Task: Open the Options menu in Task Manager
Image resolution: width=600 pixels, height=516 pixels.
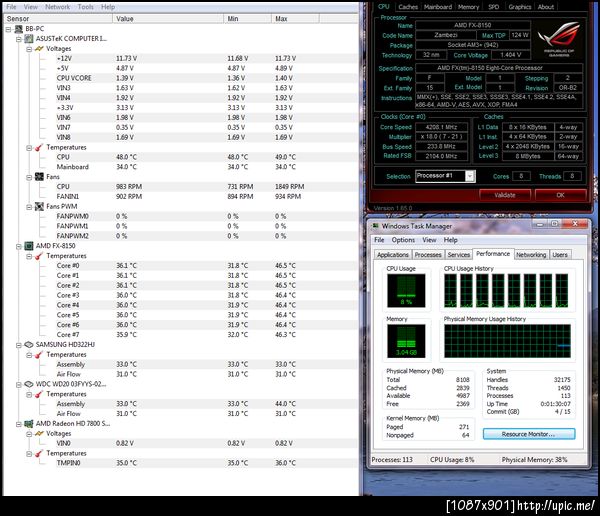Action: 403,240
